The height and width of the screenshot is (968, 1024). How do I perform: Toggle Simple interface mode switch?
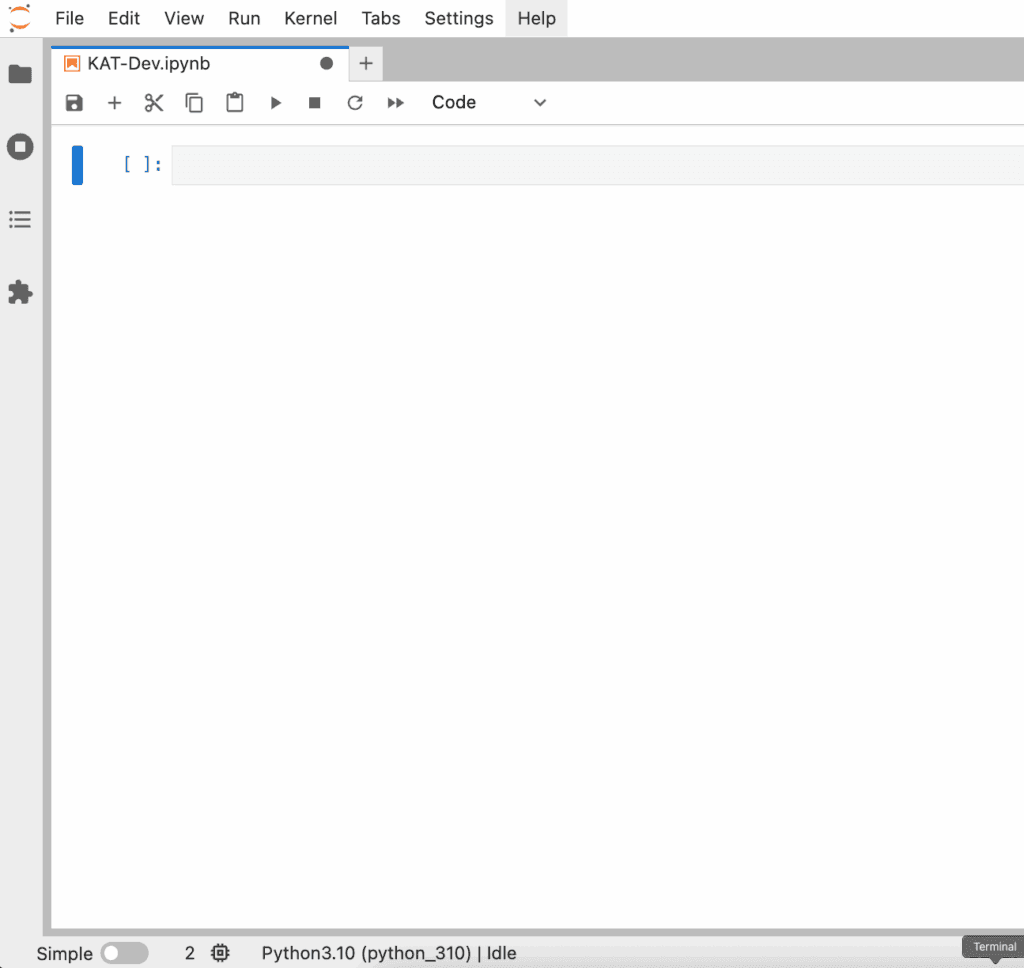tap(124, 953)
